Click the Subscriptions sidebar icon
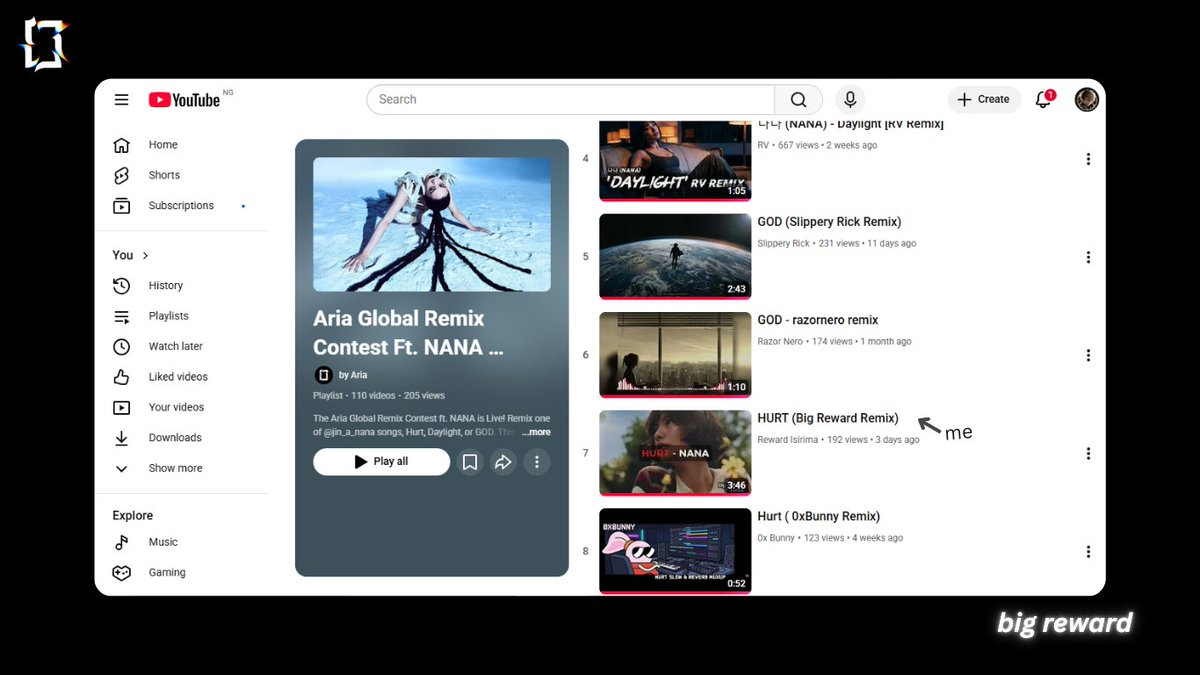 [121, 206]
